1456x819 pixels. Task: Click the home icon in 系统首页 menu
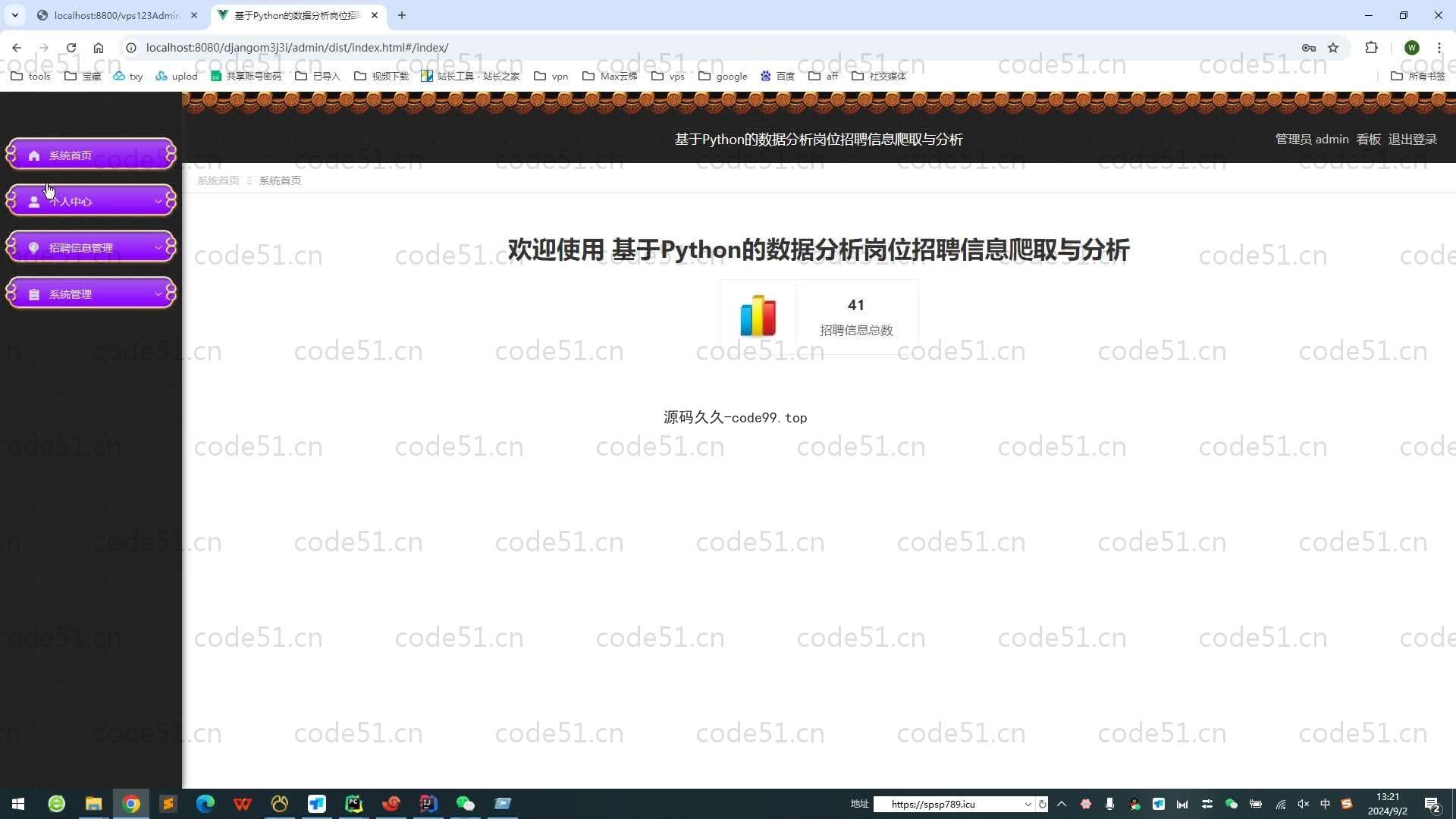(x=34, y=155)
